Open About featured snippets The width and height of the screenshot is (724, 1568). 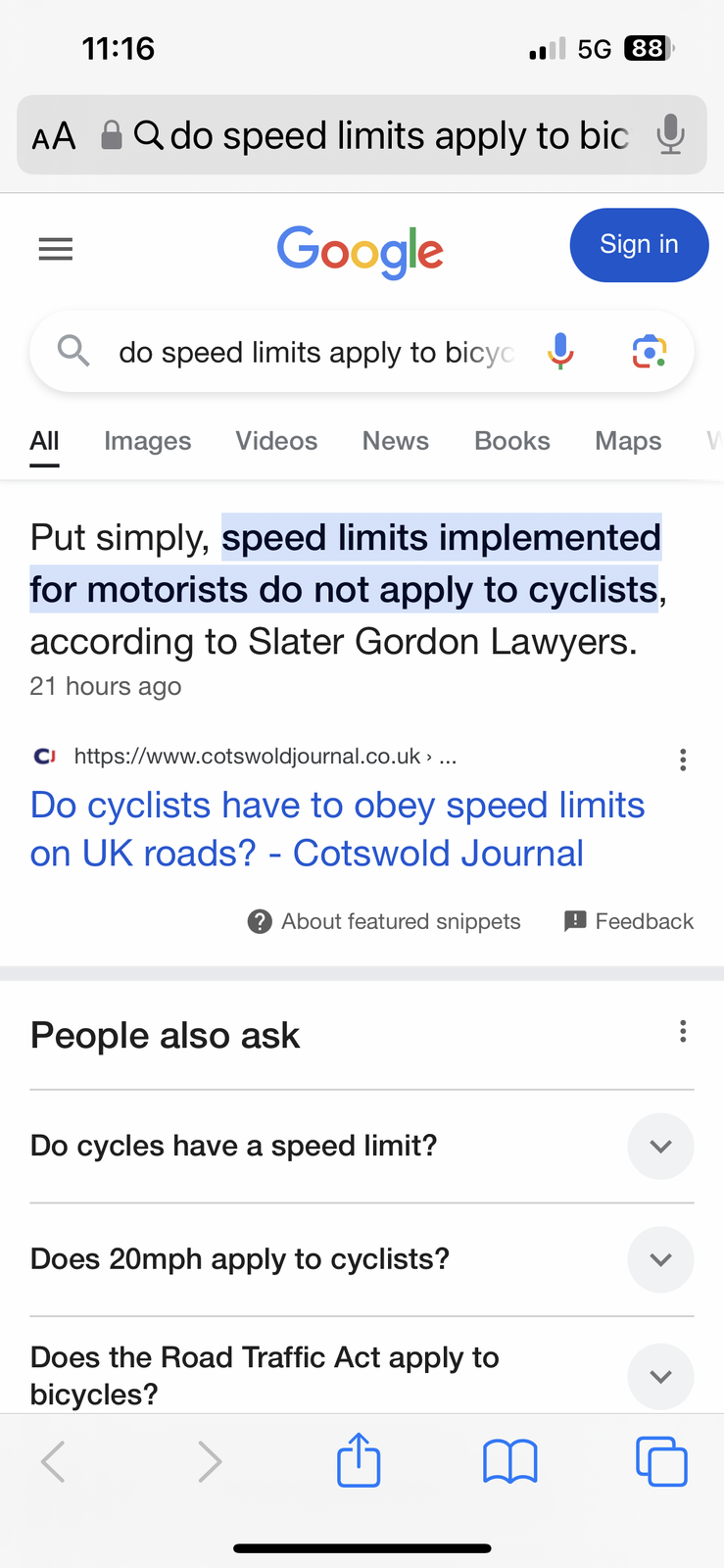coord(384,921)
